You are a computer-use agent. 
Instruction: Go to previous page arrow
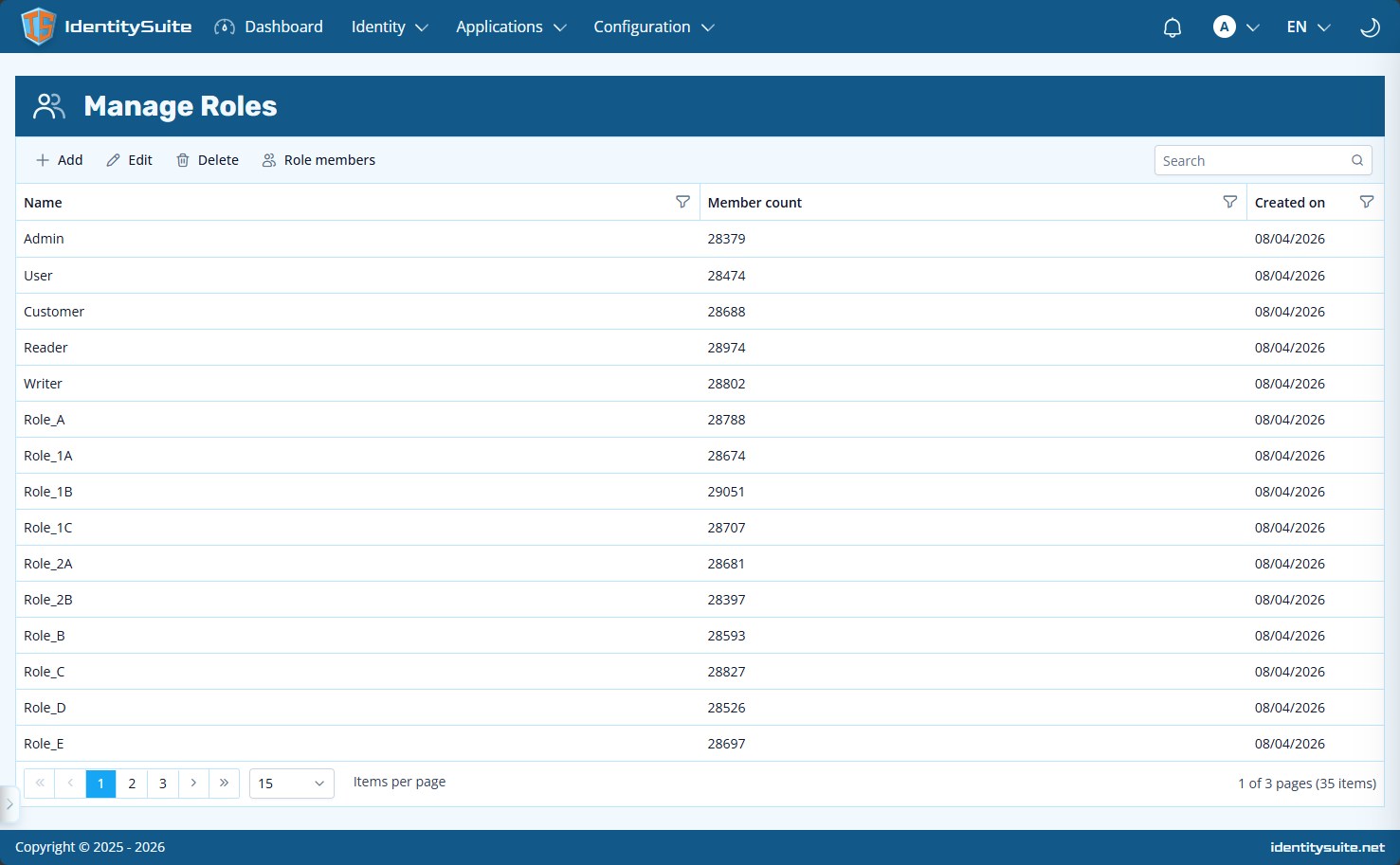70,784
